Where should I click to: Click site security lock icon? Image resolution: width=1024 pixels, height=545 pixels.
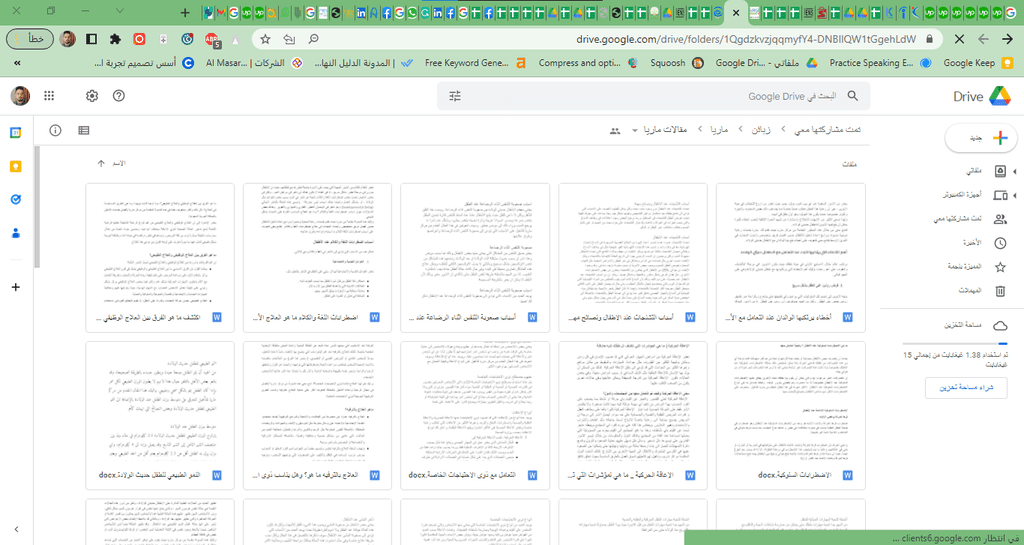pyautogui.click(x=929, y=39)
